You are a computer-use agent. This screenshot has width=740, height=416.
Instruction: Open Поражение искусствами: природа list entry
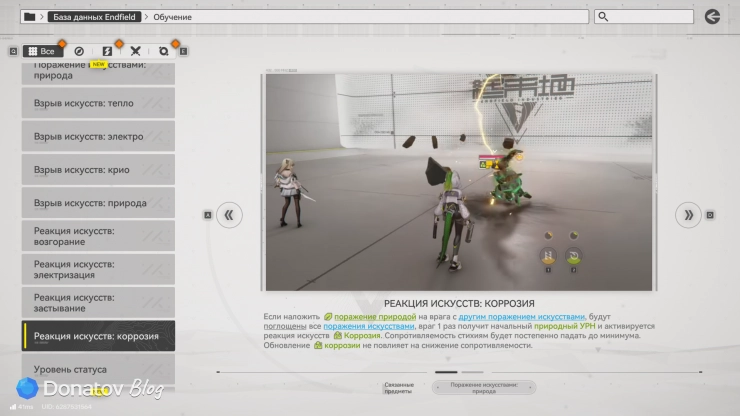coord(98,73)
